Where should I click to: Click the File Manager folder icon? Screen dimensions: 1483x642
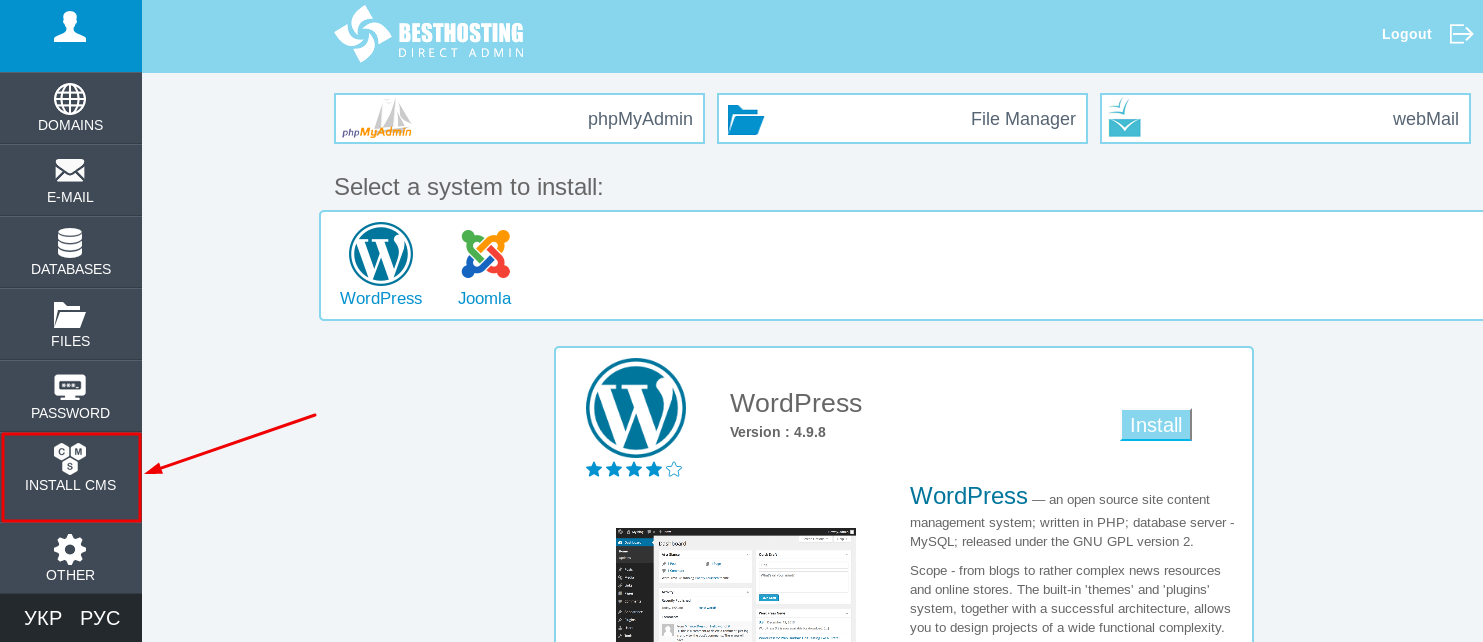[x=746, y=120]
